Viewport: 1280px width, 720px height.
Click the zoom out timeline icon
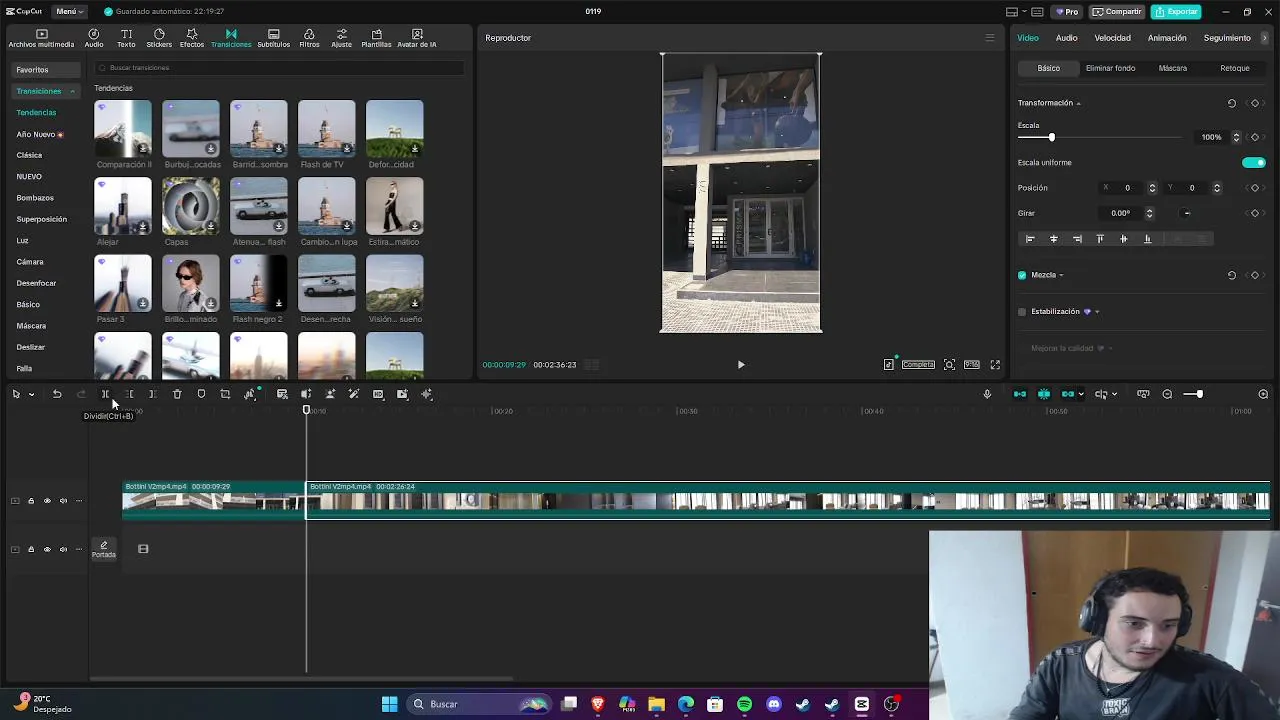[1167, 394]
